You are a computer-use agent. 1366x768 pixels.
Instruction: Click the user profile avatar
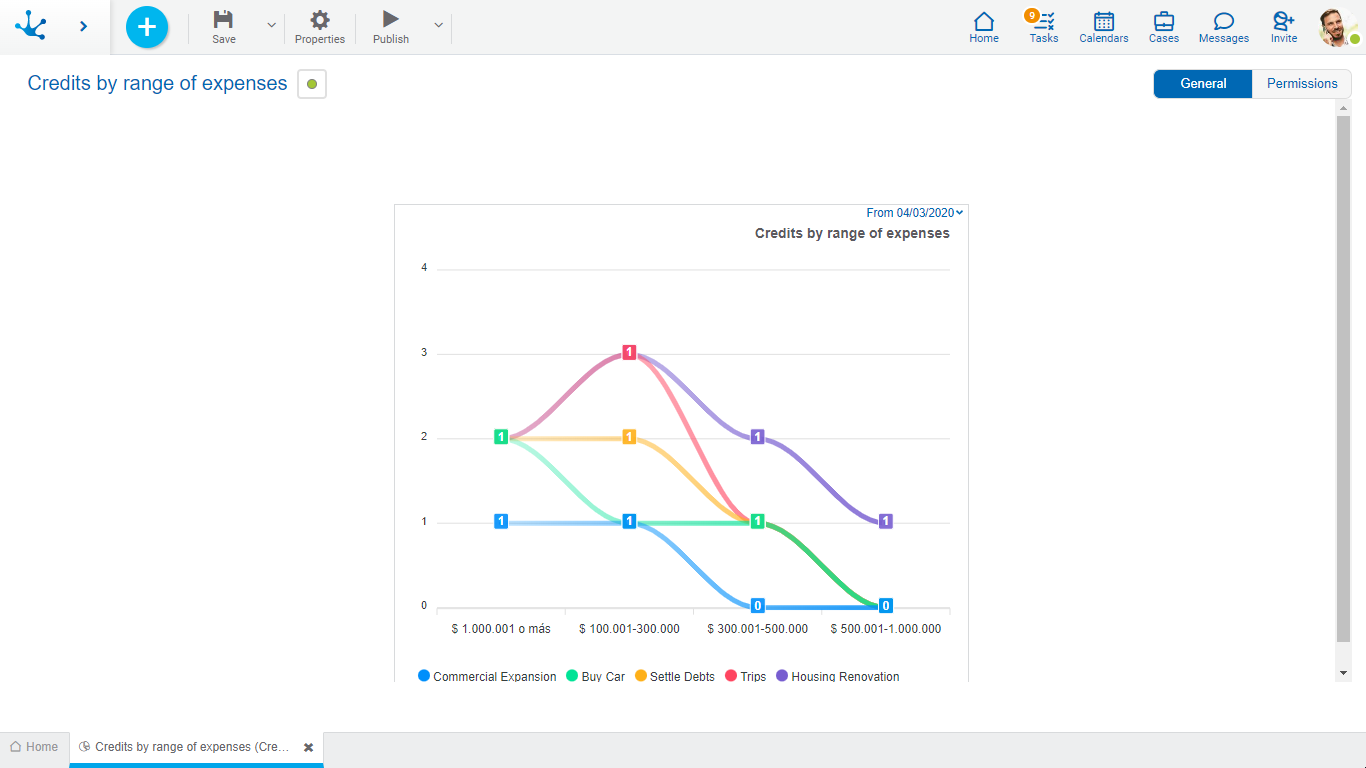pyautogui.click(x=1335, y=27)
